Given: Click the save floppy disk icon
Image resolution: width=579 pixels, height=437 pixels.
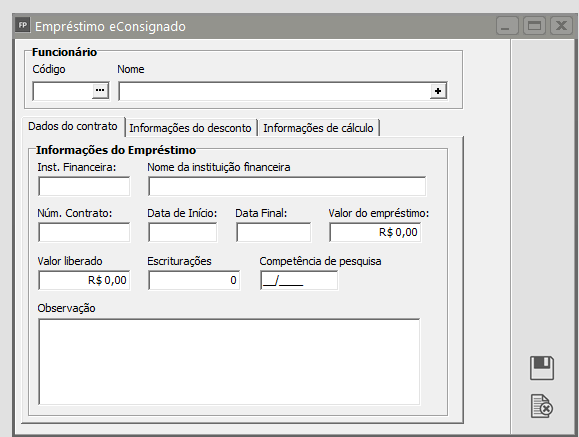Looking at the screenshot, I should coord(542,368).
